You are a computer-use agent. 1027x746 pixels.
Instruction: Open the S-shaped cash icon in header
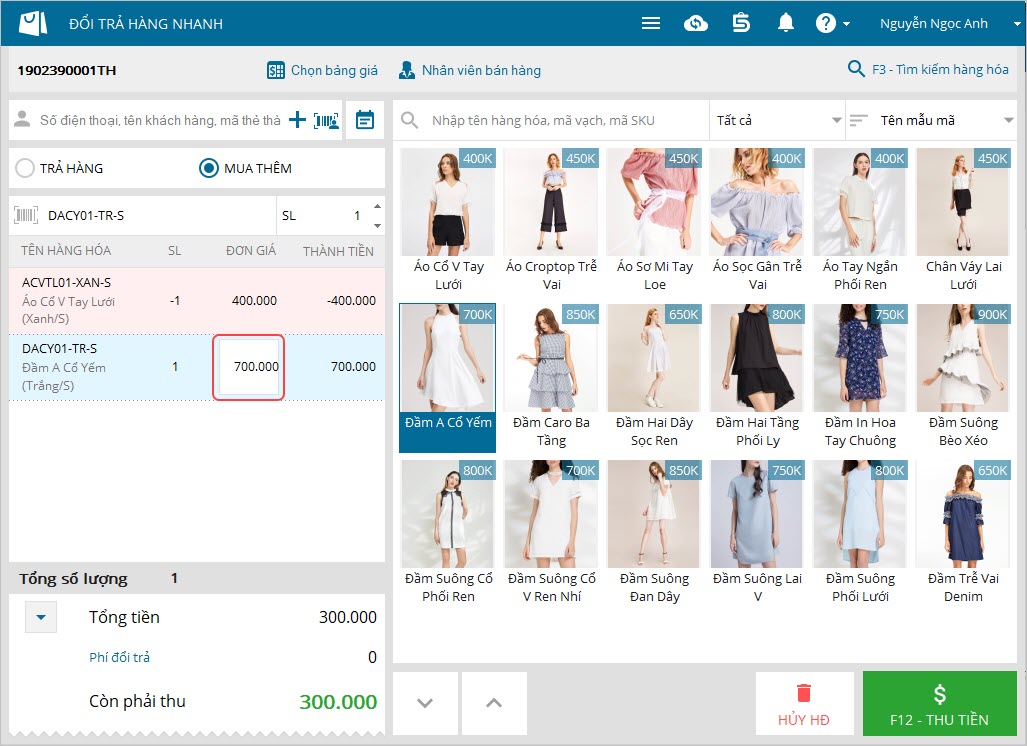741,24
